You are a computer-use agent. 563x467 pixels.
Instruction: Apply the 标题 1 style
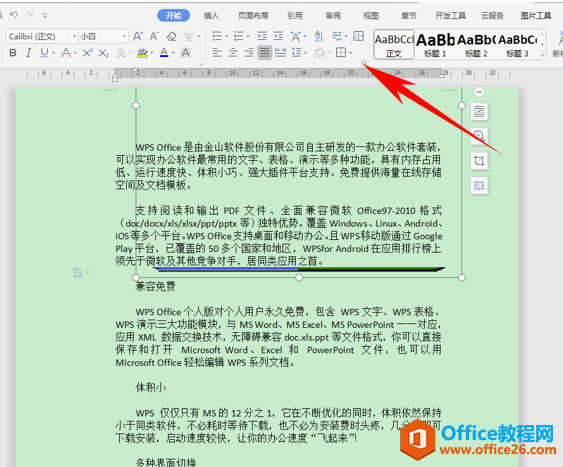435,45
